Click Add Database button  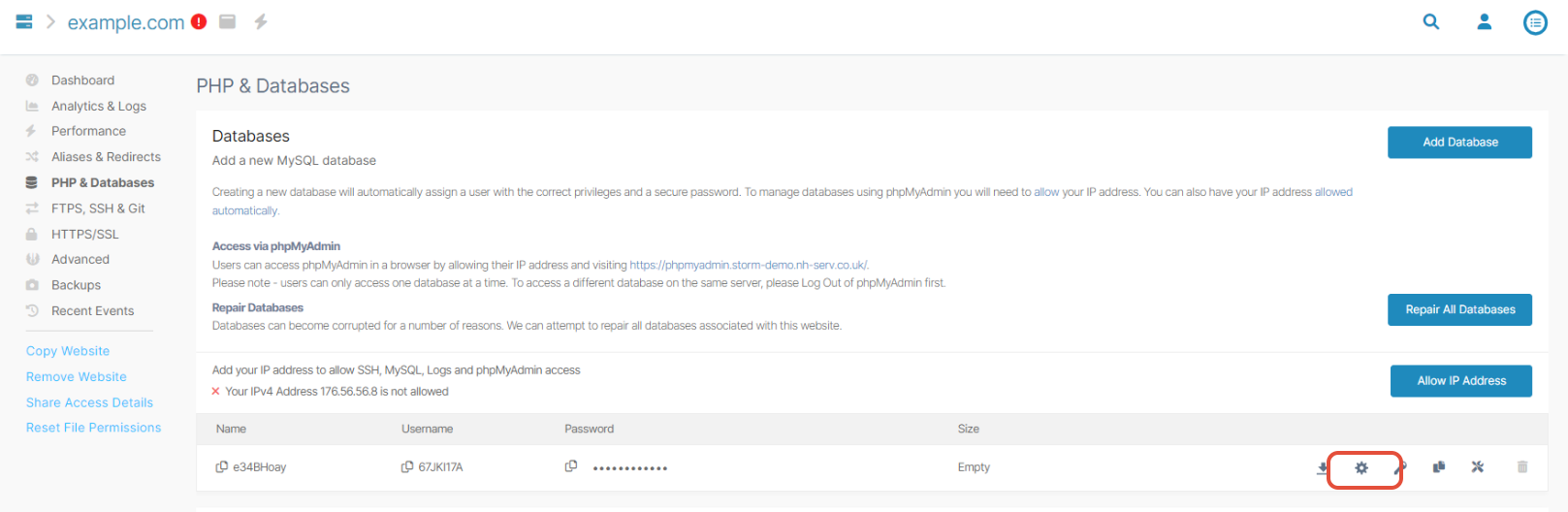click(x=1459, y=143)
